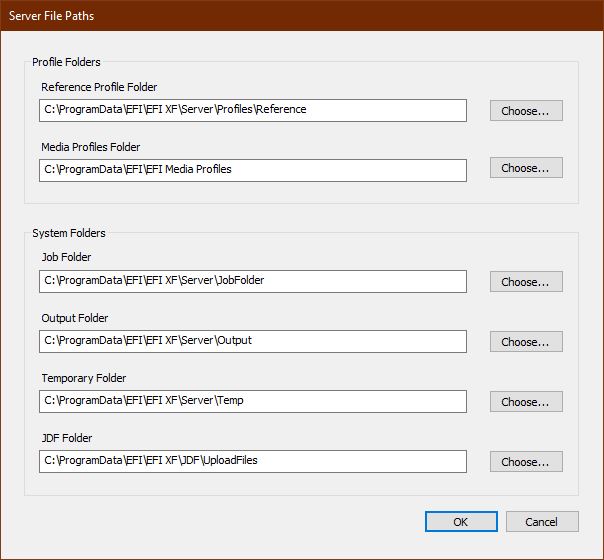Click the Output Folder label

[x=75, y=318]
